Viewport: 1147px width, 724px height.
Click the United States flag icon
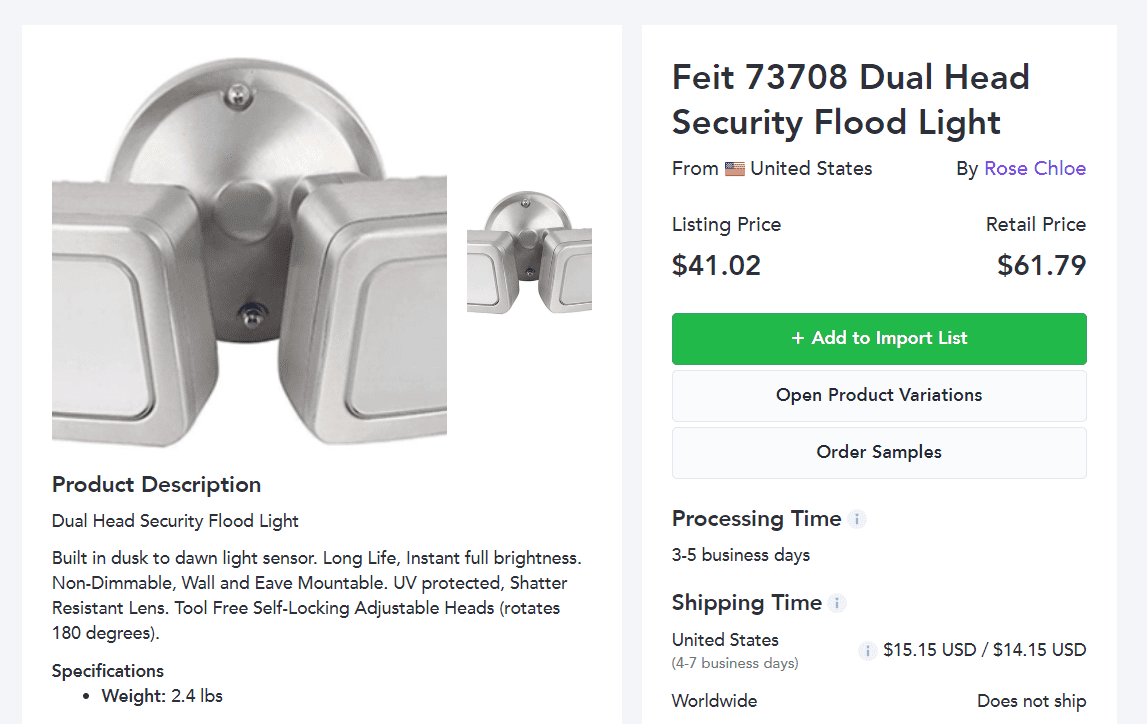pyautogui.click(x=735, y=168)
